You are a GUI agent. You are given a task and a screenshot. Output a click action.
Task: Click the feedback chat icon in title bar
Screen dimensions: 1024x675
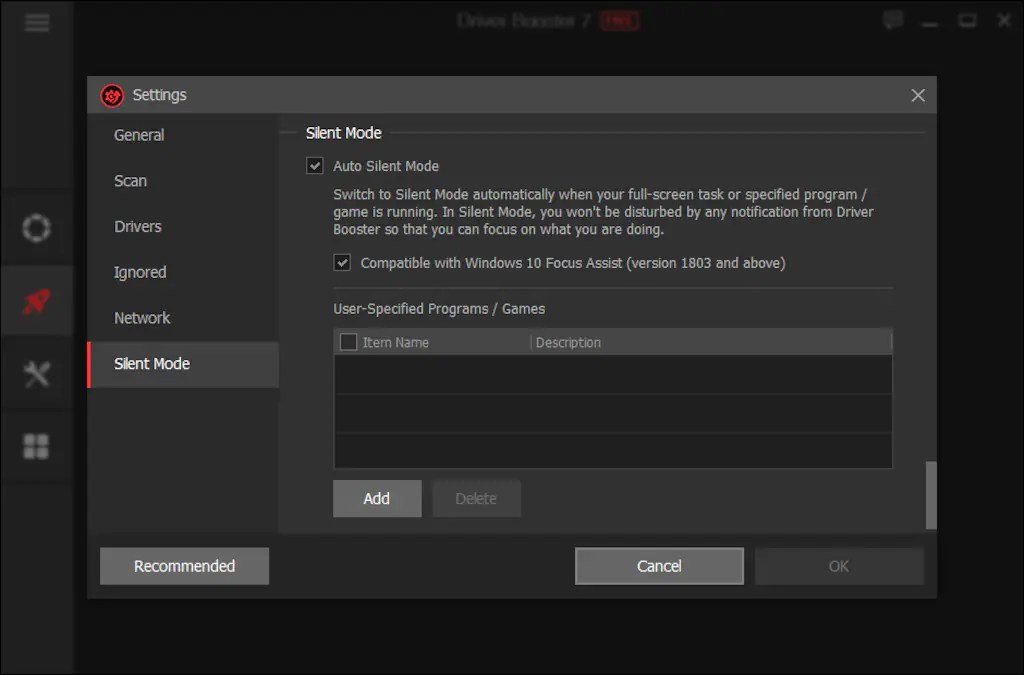point(893,20)
